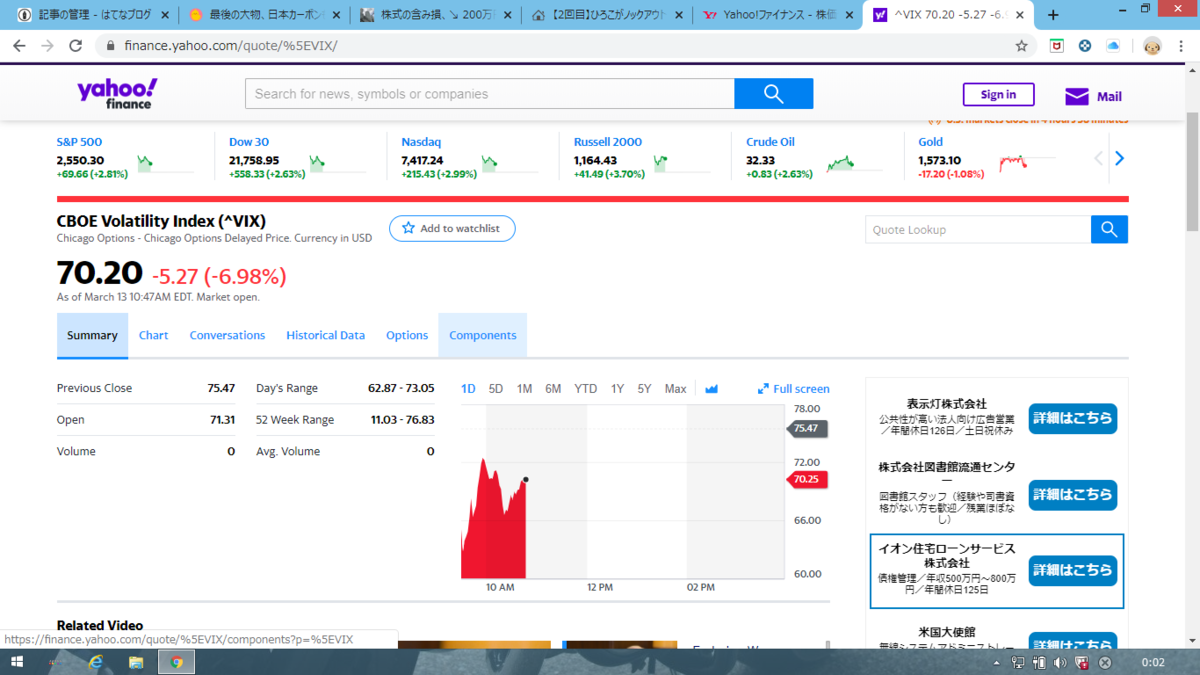Select the 1D chart range
The height and width of the screenshot is (675, 1200).
tap(468, 389)
